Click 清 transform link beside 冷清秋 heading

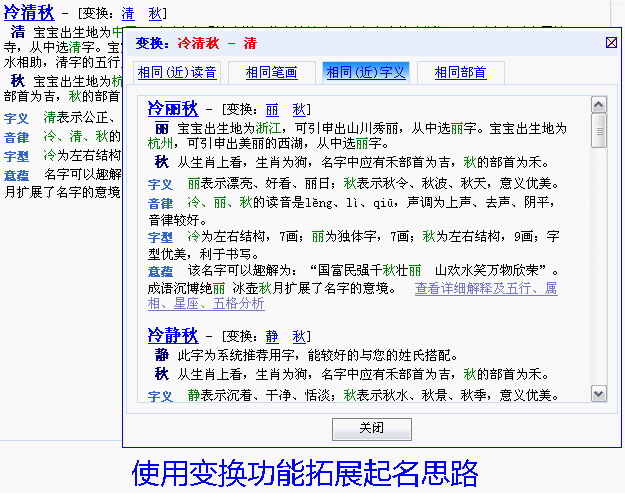click(128, 14)
